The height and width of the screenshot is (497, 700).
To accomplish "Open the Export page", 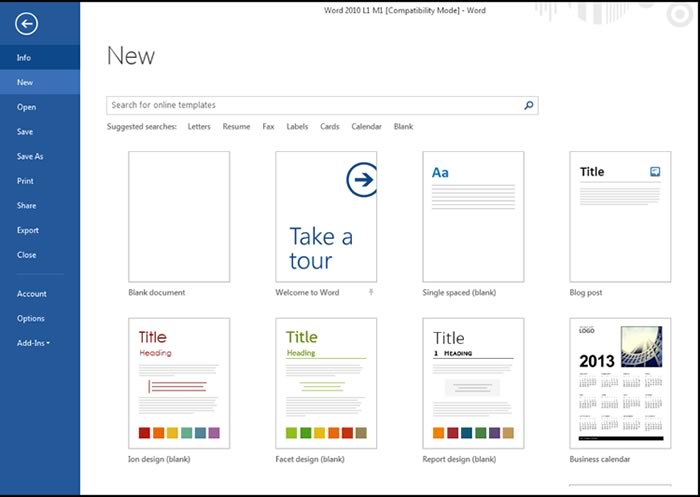I will 28,230.
